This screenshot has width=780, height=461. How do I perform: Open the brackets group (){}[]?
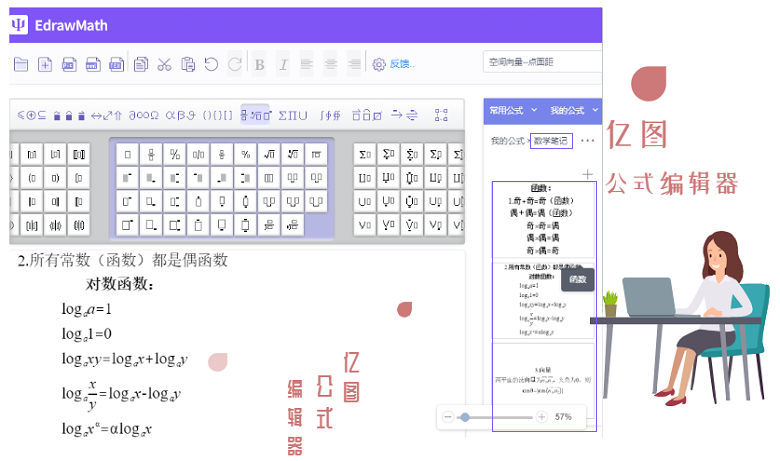tap(217, 115)
